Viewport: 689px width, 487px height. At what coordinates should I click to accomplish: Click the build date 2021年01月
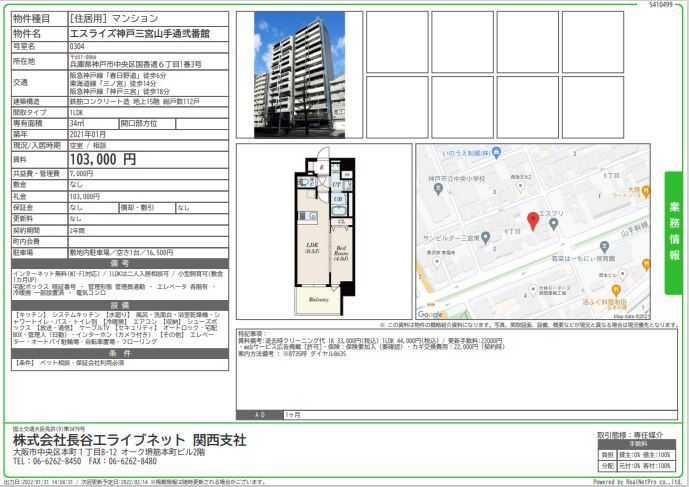87,134
